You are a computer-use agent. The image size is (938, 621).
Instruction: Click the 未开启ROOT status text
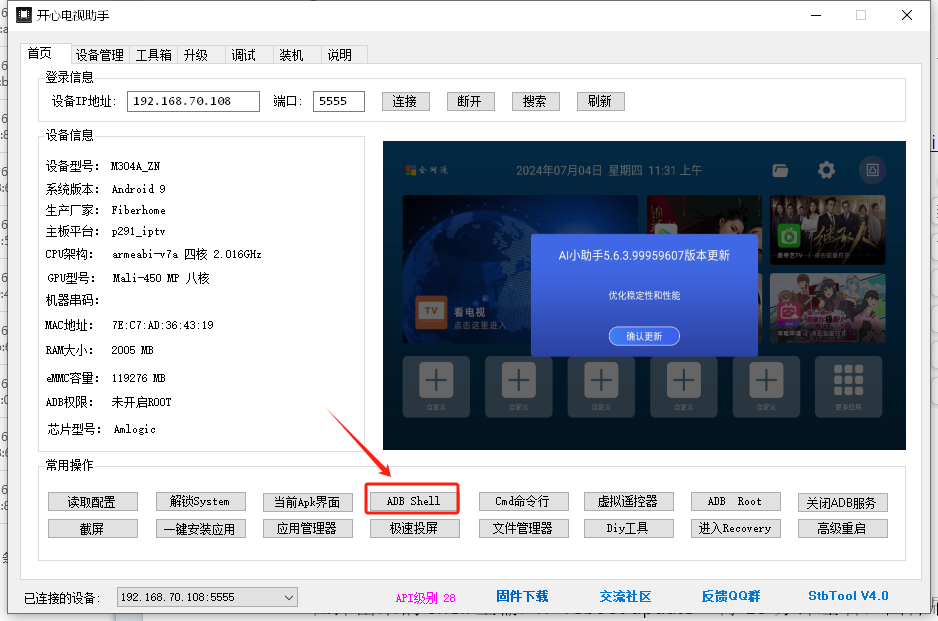(141, 402)
